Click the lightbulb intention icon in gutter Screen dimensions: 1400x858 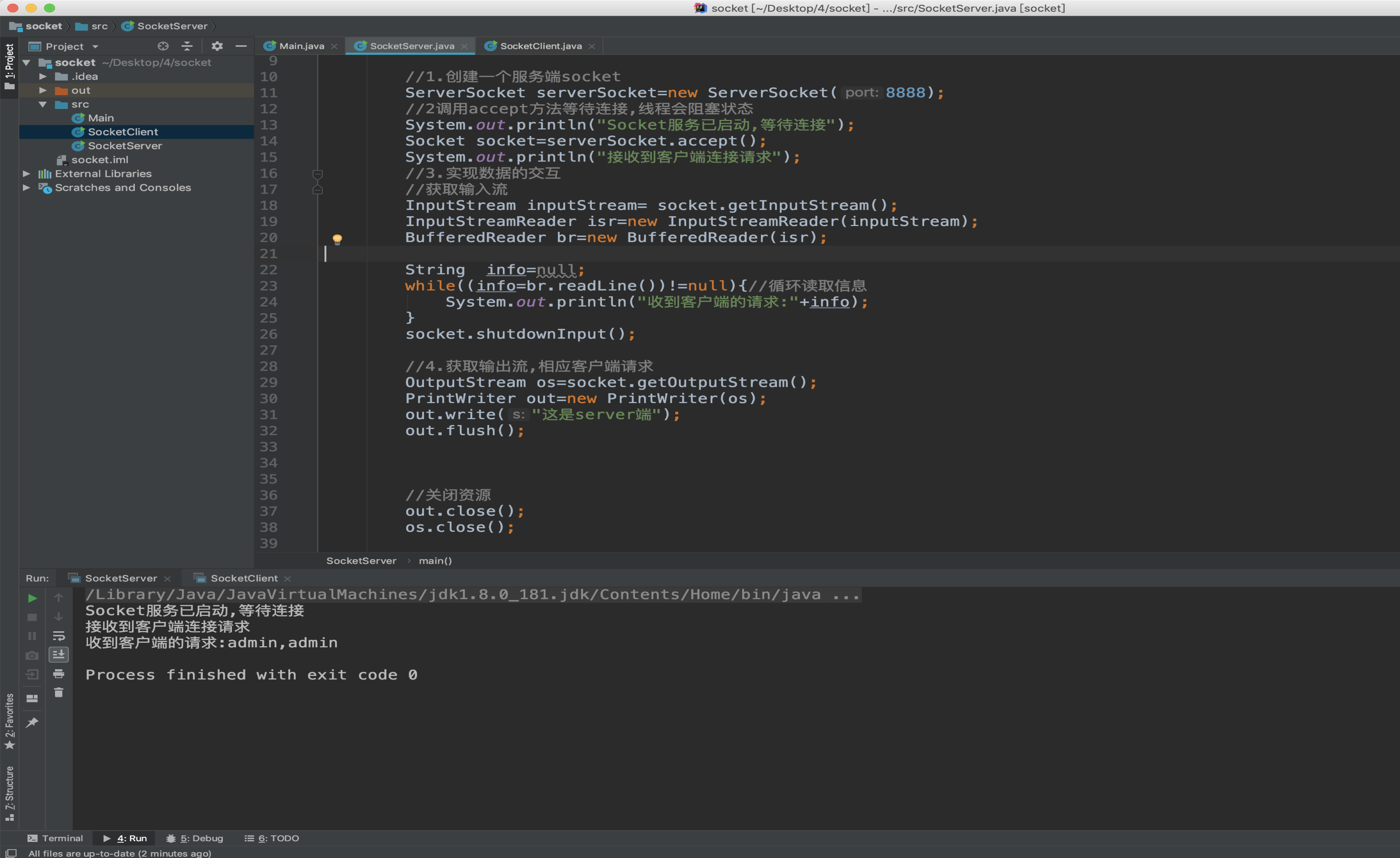click(337, 239)
